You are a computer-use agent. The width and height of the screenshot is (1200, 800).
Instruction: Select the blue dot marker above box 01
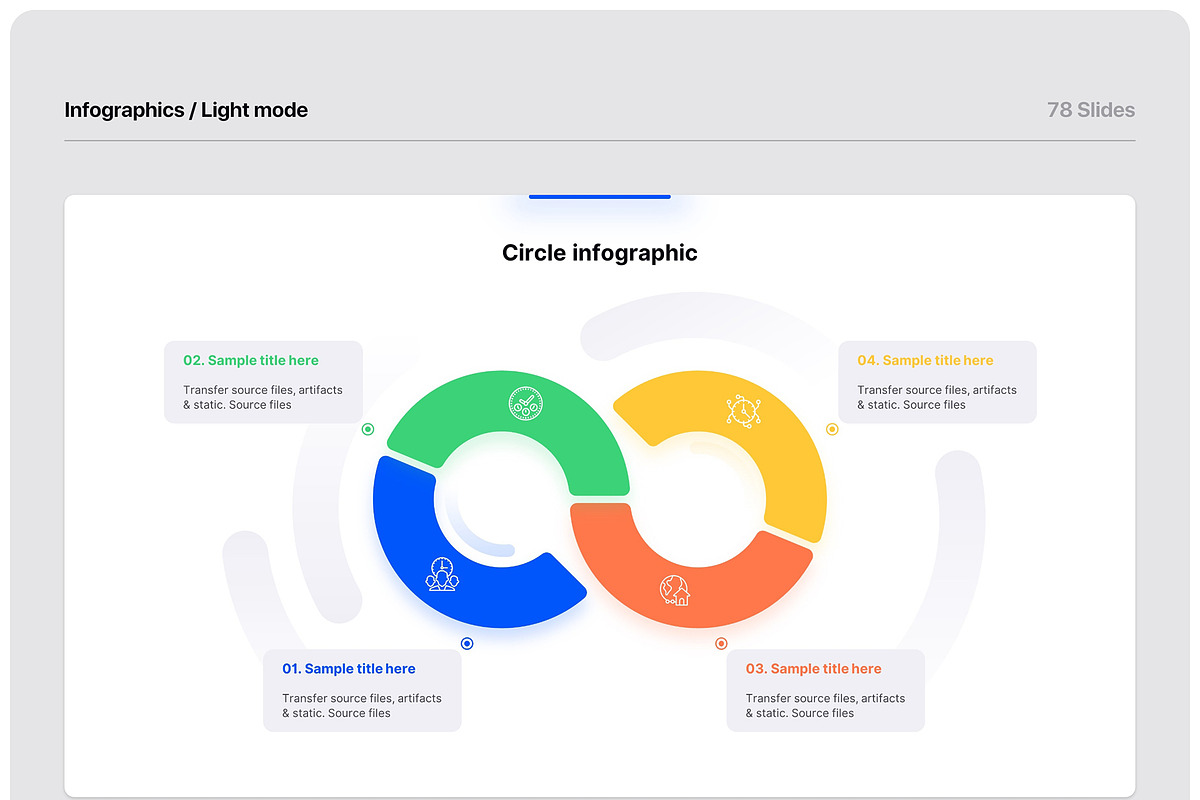click(467, 644)
